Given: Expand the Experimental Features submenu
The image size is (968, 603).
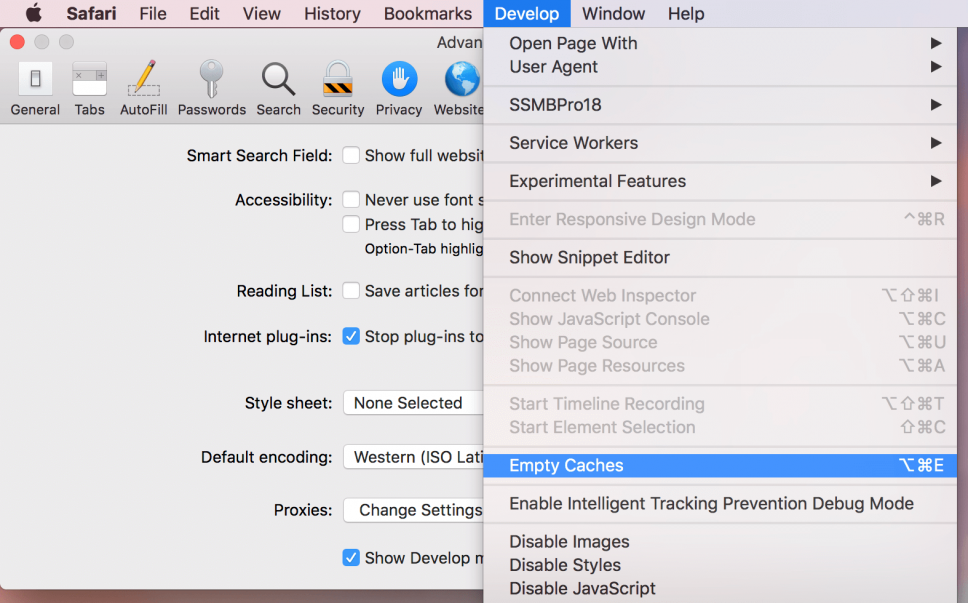Looking at the screenshot, I should coord(720,181).
